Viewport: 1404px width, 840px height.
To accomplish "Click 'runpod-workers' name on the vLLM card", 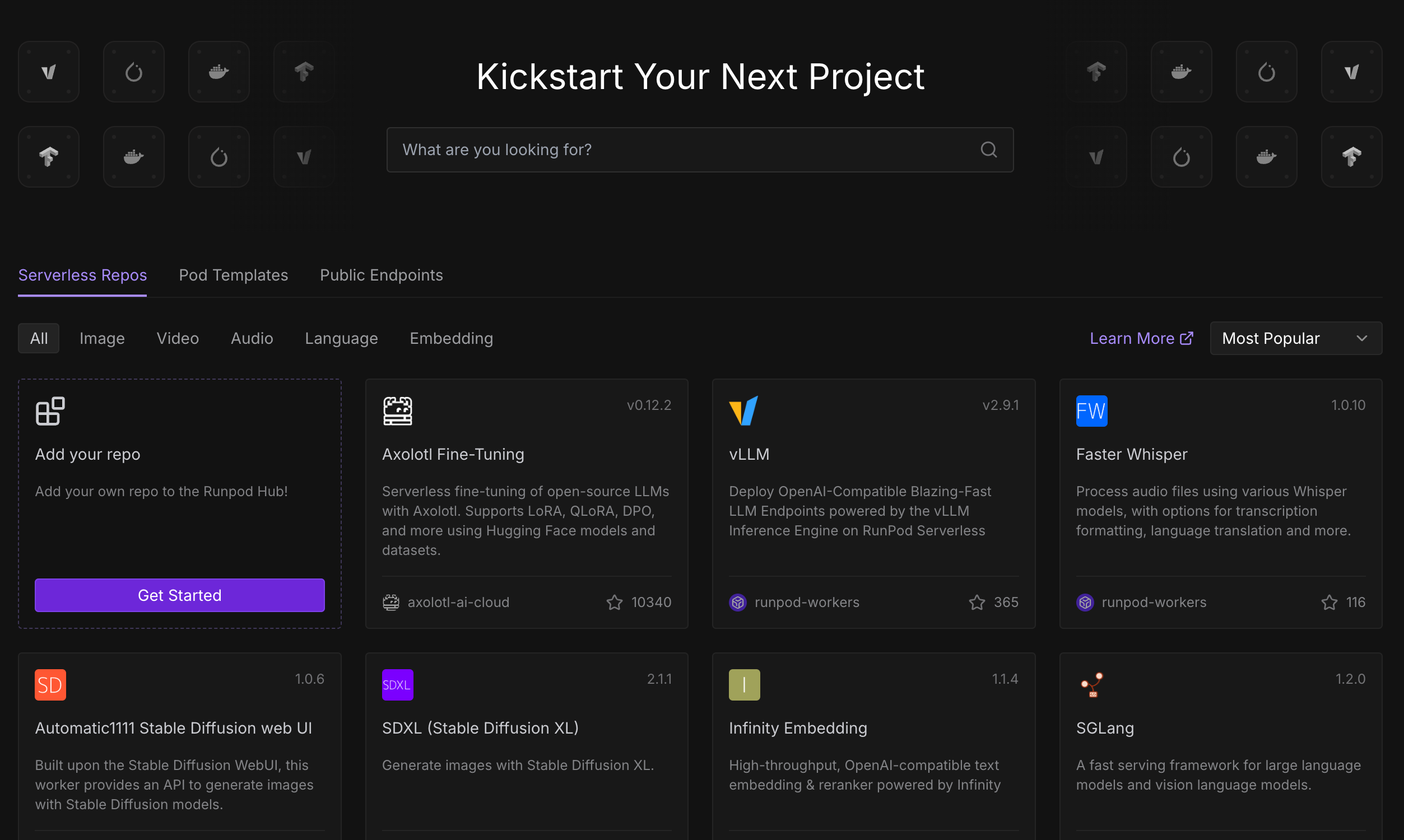I will click(807, 602).
